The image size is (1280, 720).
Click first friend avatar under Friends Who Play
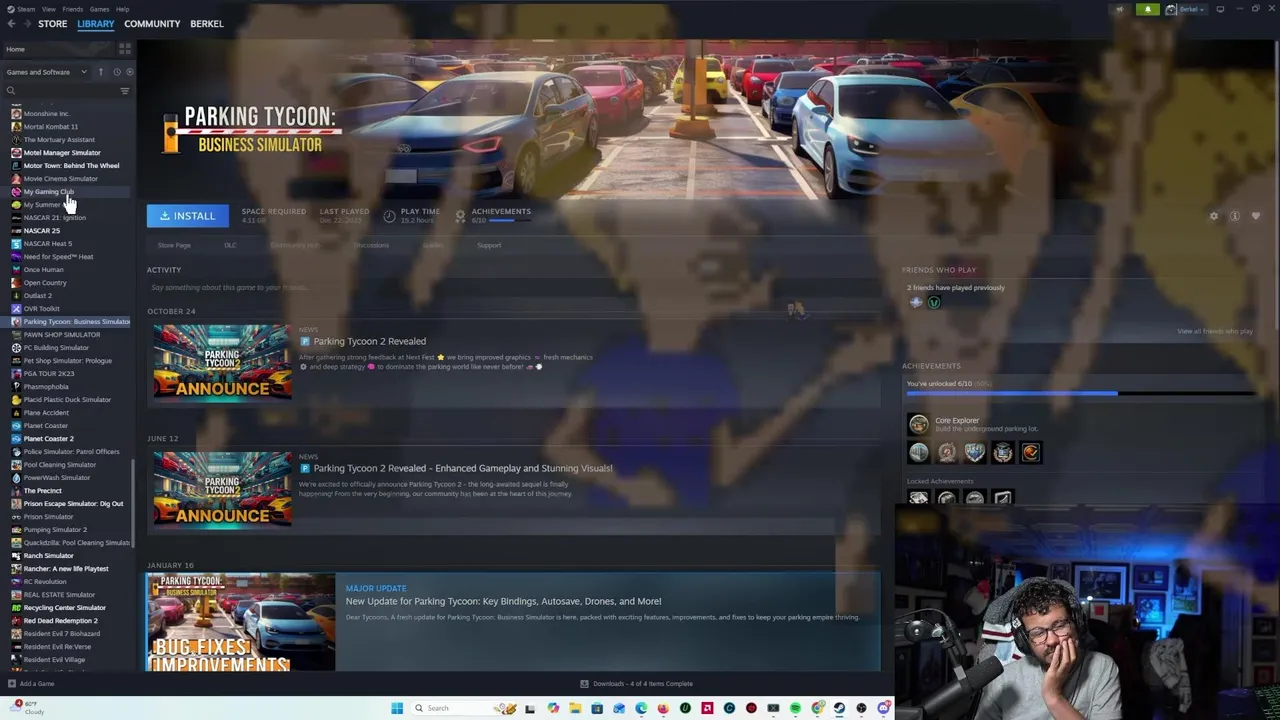click(x=916, y=302)
